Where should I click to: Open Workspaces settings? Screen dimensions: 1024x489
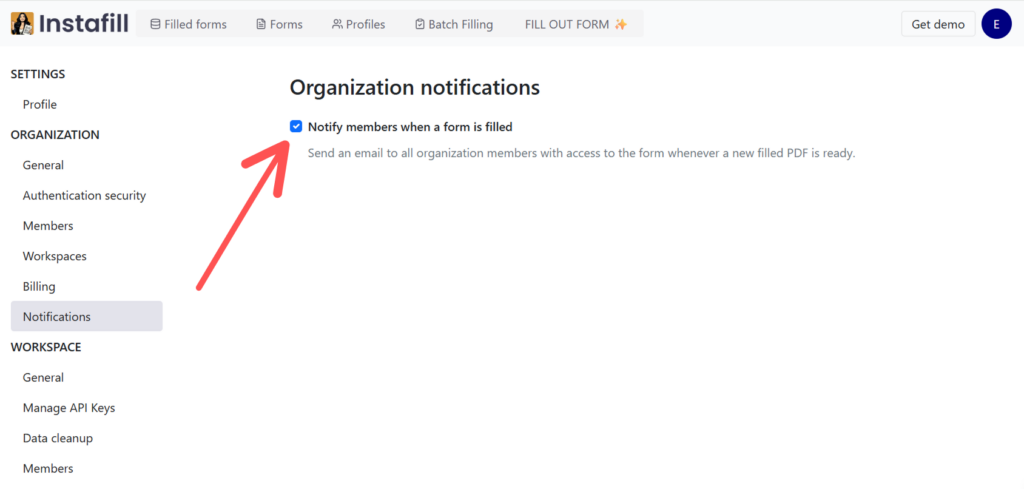pyautogui.click(x=55, y=256)
